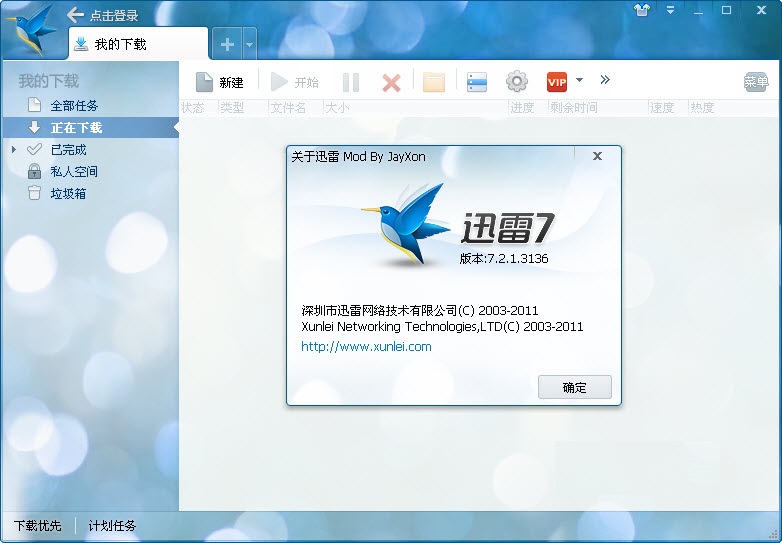Add a new tab with plus button
Viewport: 782px width, 543px height.
point(227,44)
